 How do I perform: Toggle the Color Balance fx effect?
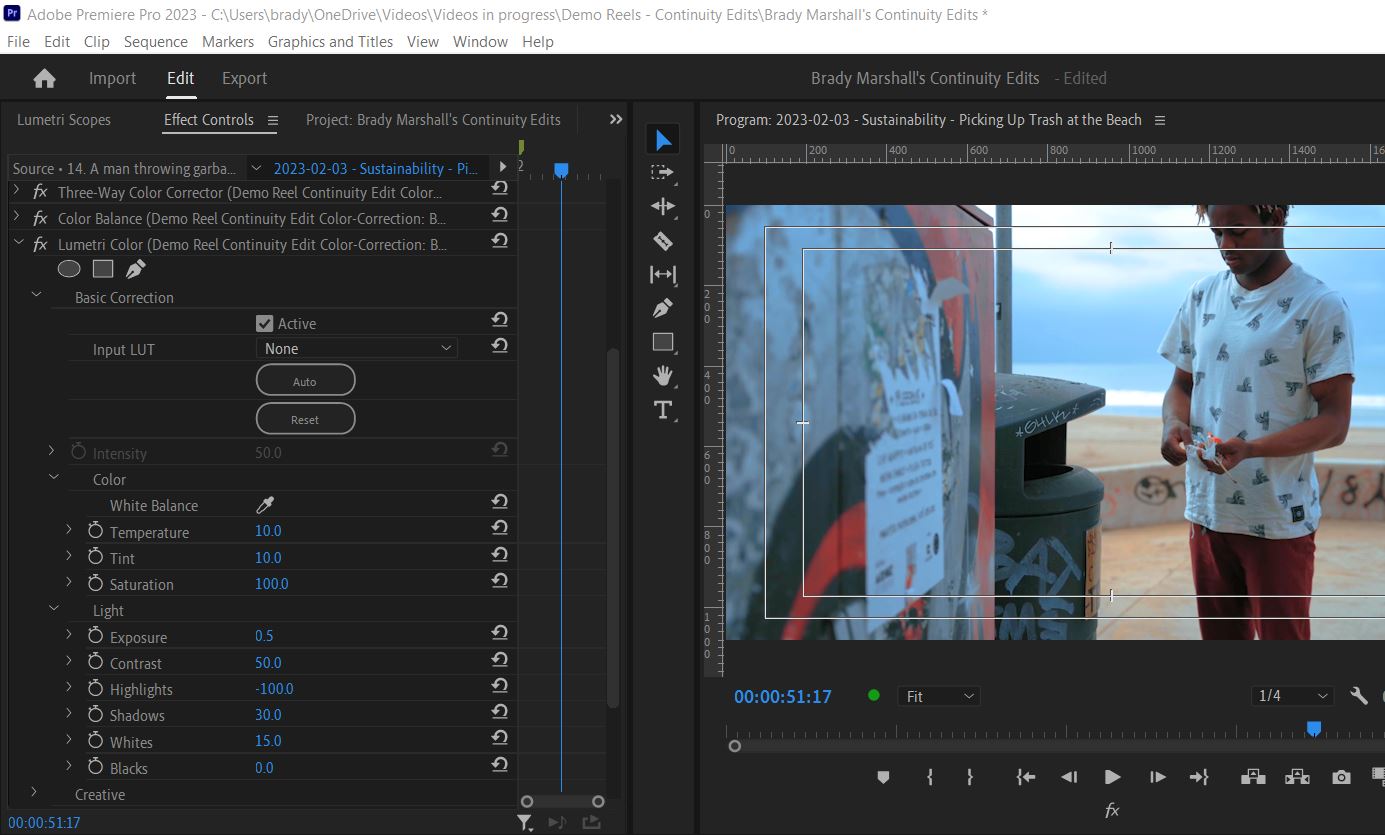point(40,218)
